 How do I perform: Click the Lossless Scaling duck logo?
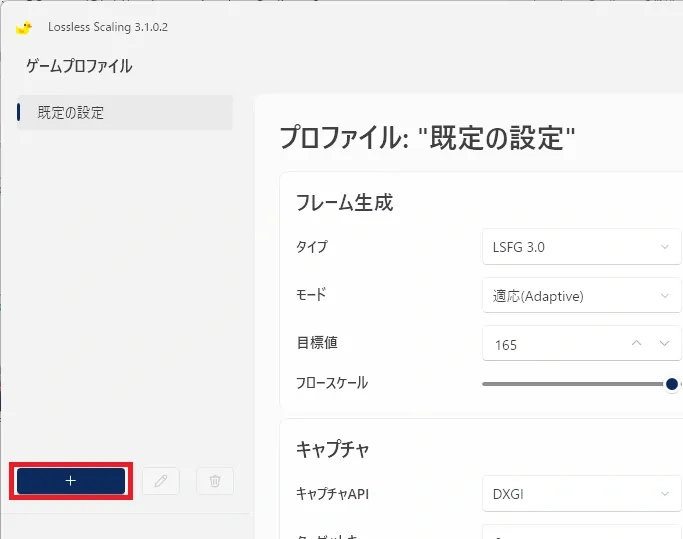(24, 27)
